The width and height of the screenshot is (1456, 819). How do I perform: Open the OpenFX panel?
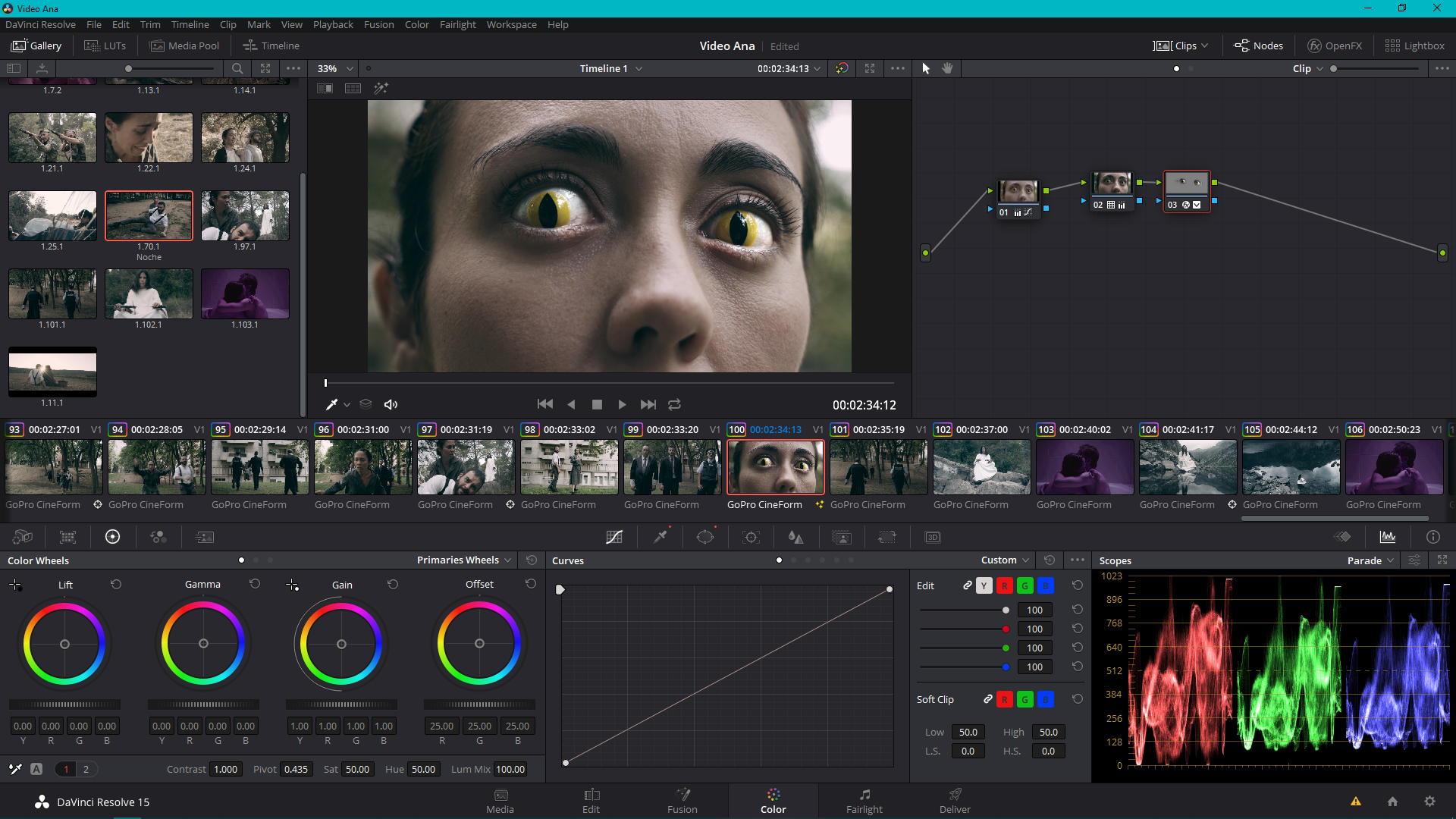[x=1335, y=45]
